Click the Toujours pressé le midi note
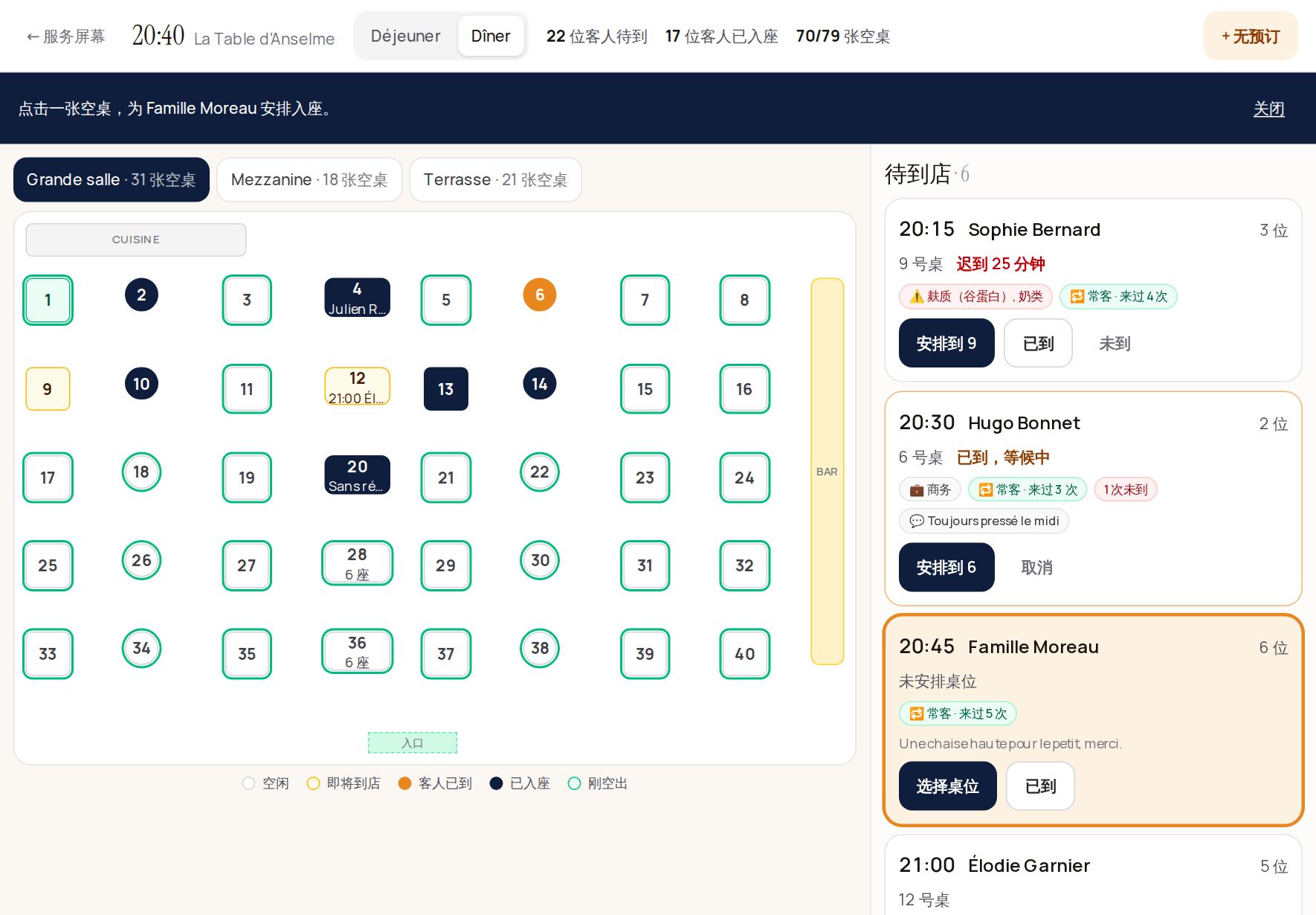Viewport: 1316px width, 915px height. (x=984, y=521)
